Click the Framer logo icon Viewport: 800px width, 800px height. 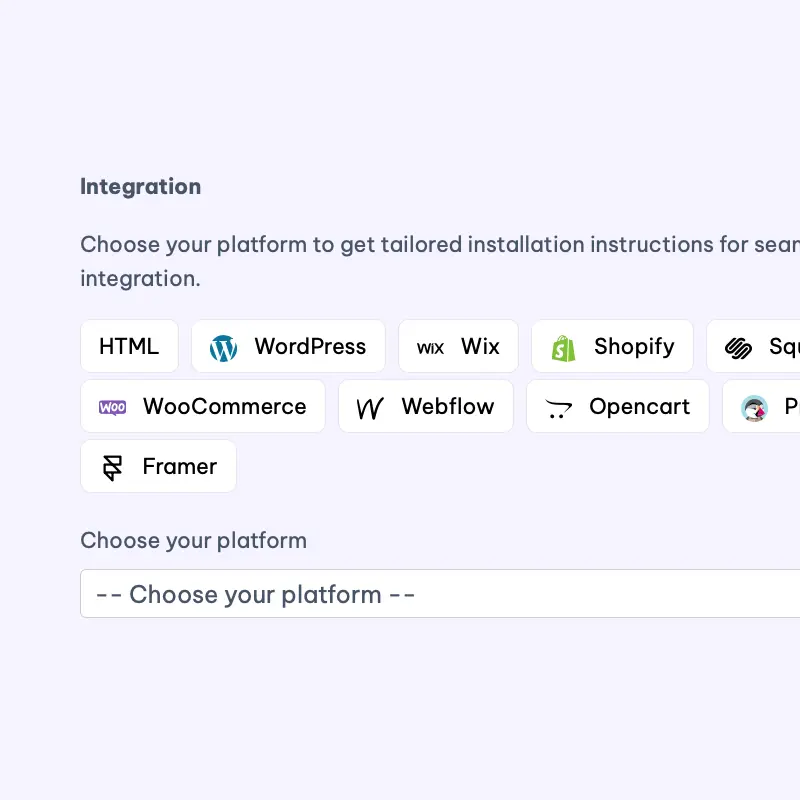tap(112, 467)
